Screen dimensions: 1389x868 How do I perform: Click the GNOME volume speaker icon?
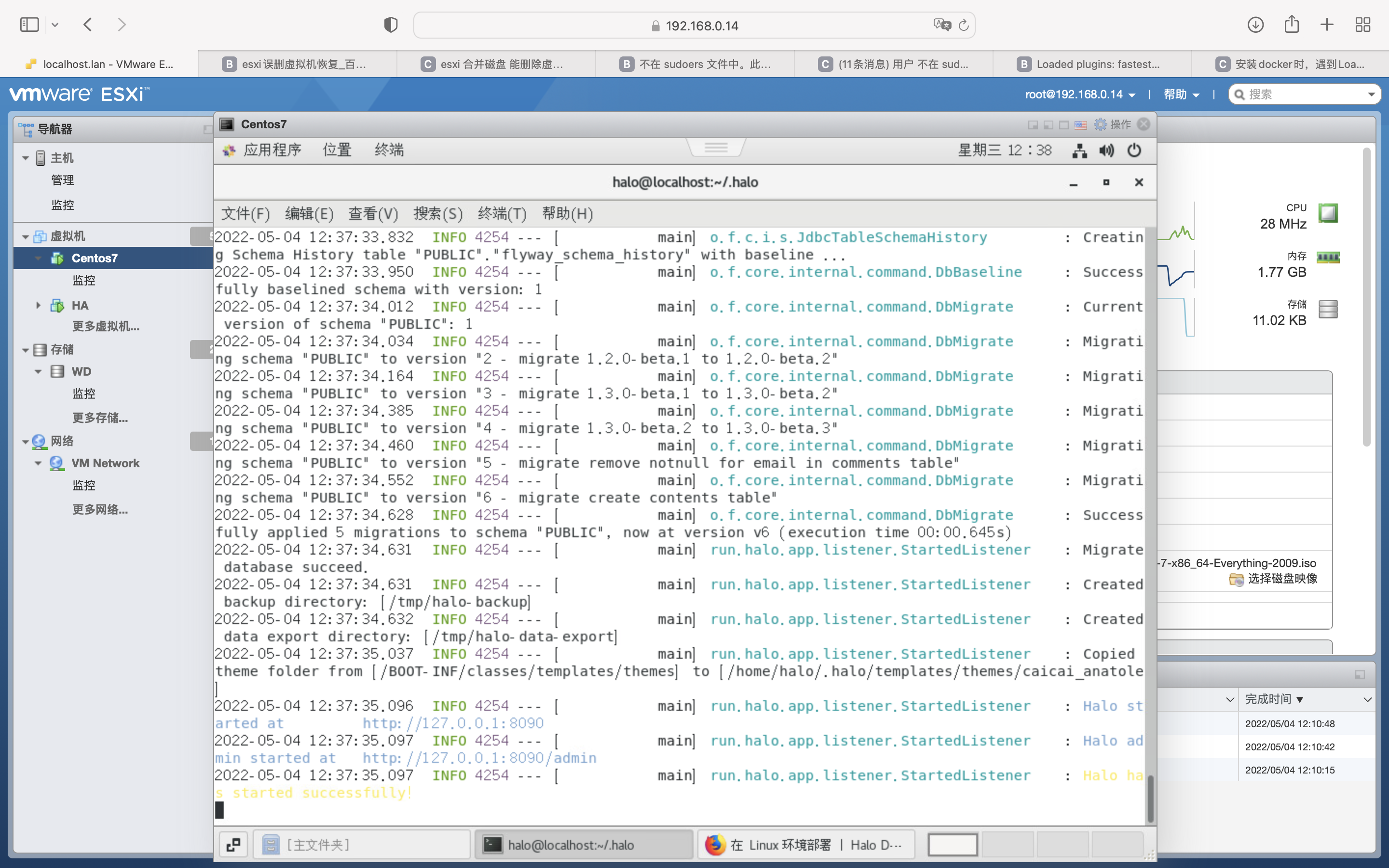(x=1106, y=151)
